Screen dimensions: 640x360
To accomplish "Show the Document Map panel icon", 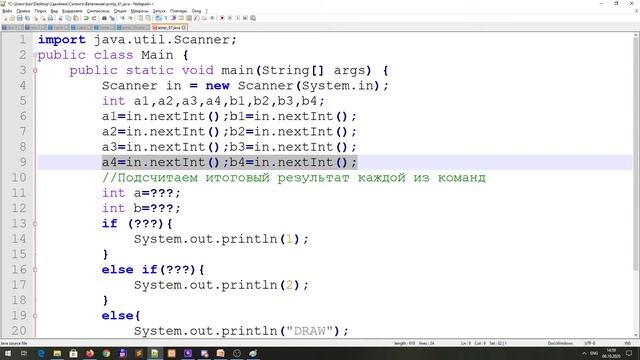I will tap(189, 18).
